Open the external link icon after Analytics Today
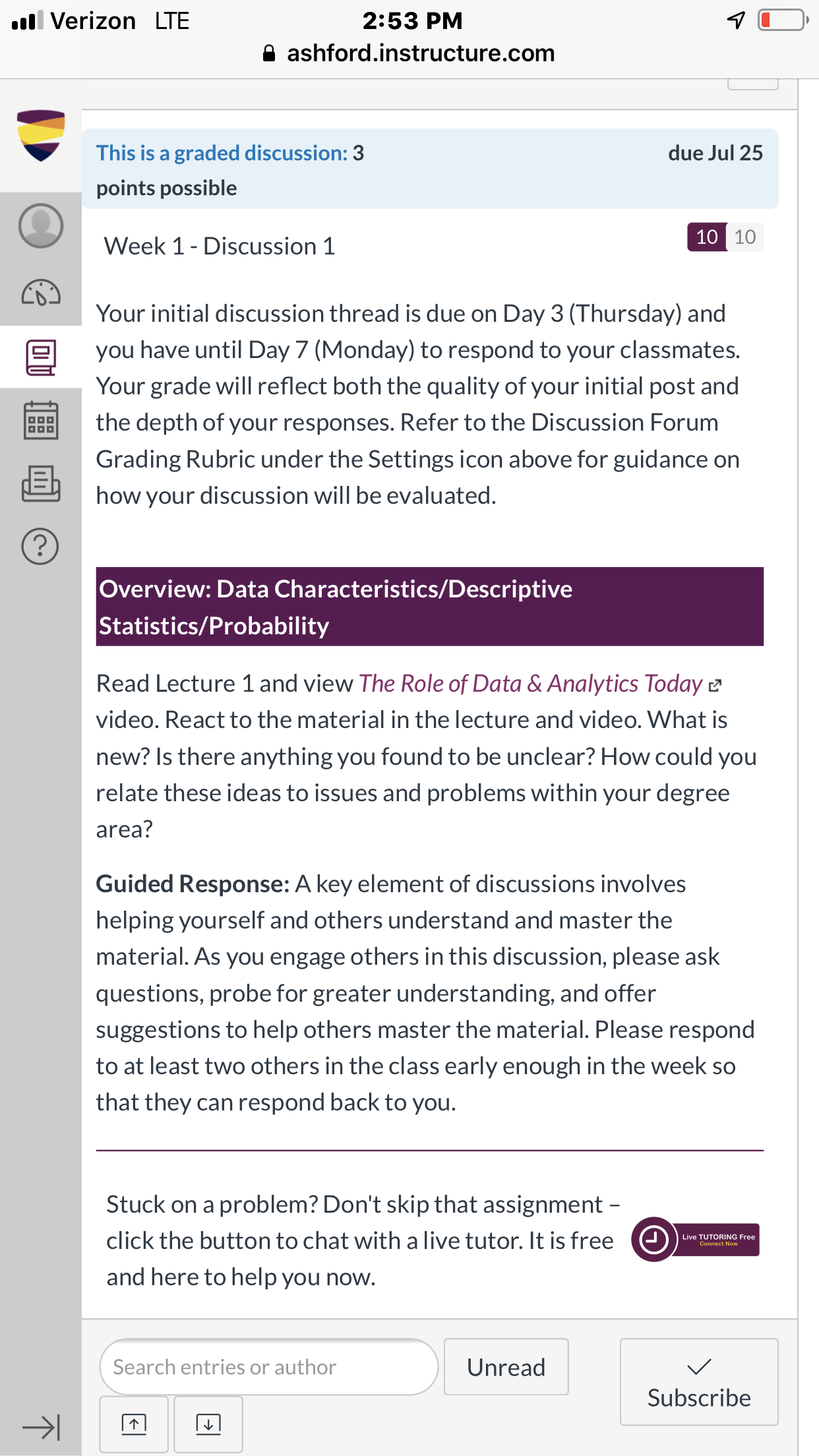The height and width of the screenshot is (1456, 819). [715, 686]
